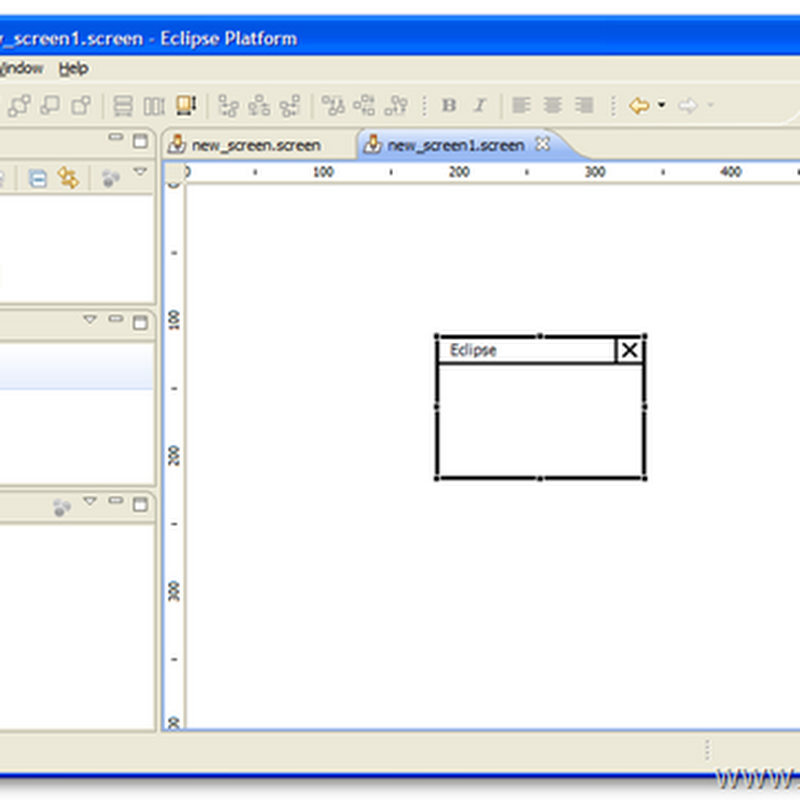Click the X on the Eclipse widget in the canvas
Screen dimensions: 800x800
(629, 350)
